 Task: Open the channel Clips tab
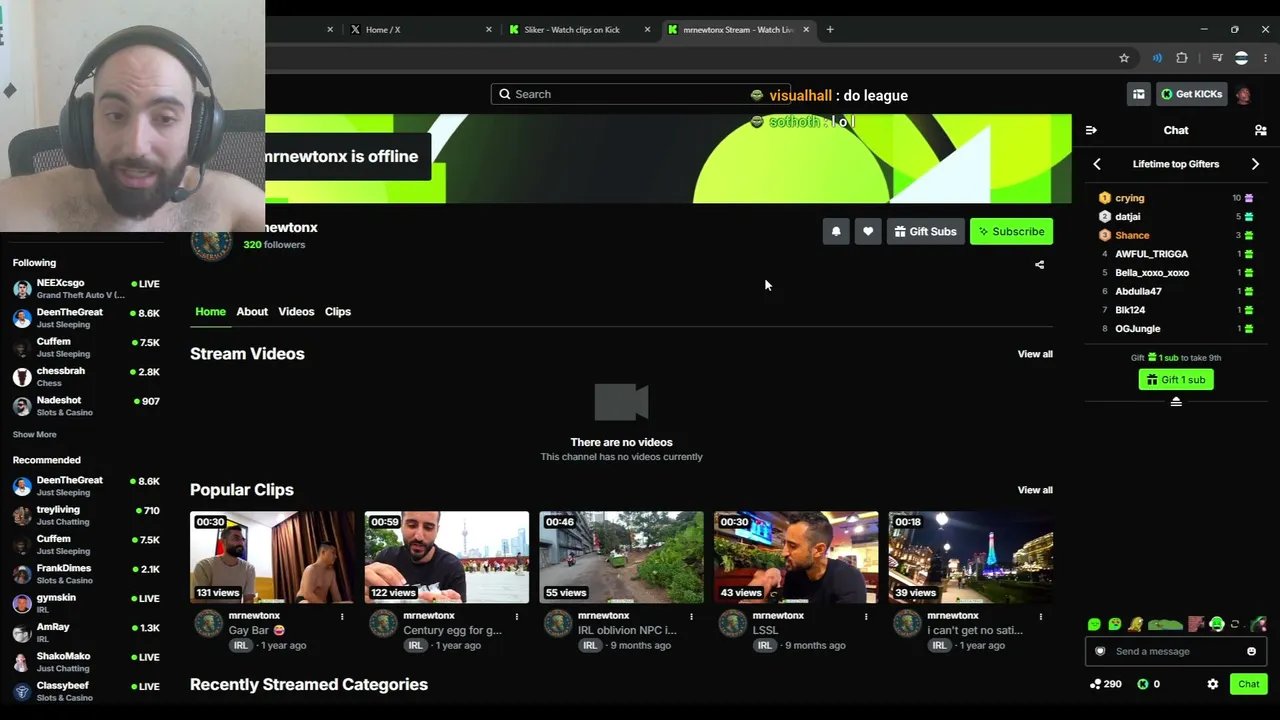(338, 312)
